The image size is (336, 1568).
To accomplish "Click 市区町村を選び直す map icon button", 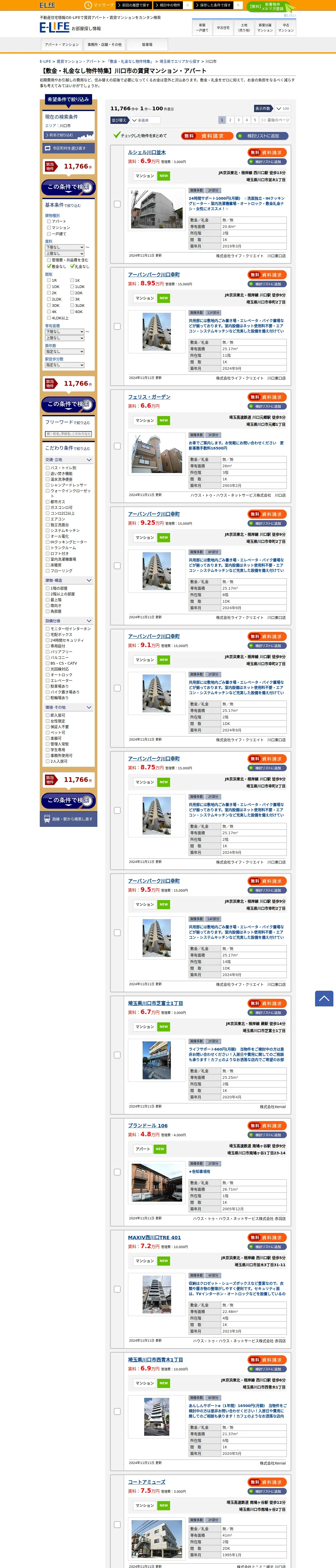I will [68, 148].
